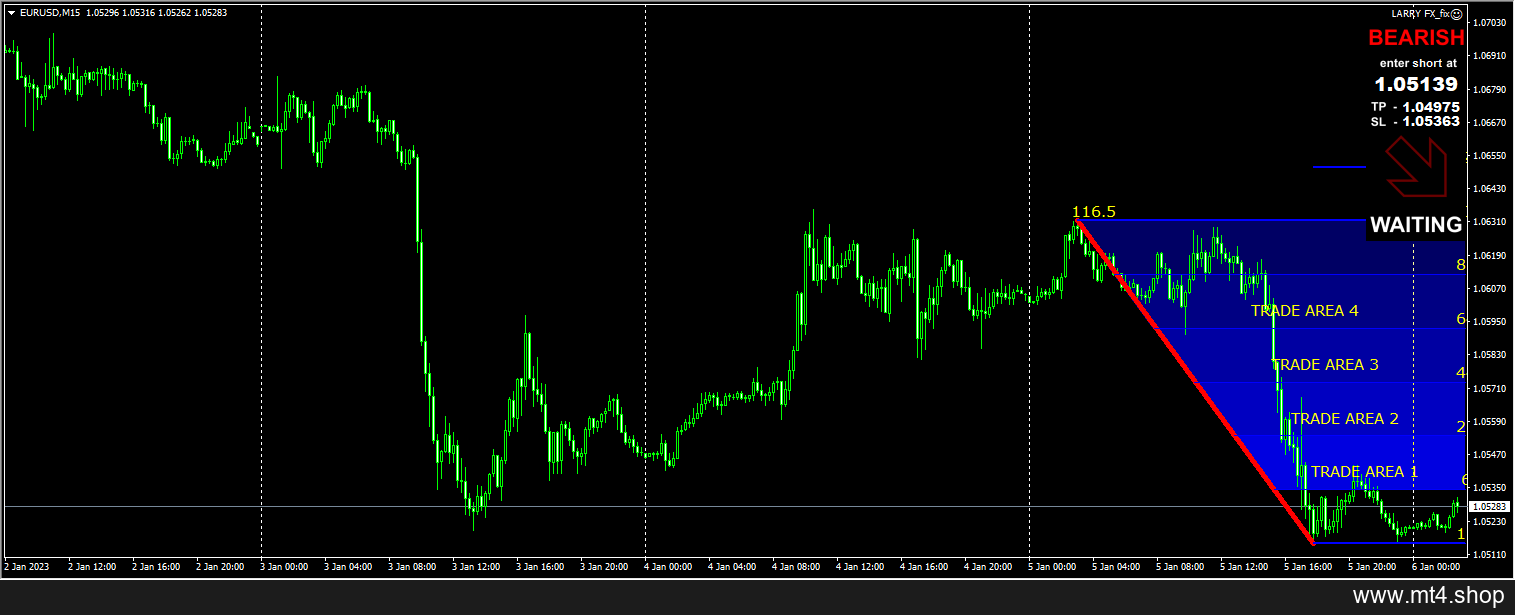This screenshot has height=615, width=1515.
Task: Click the '2 Jan 2023' time axis label
Action: (x=28, y=567)
